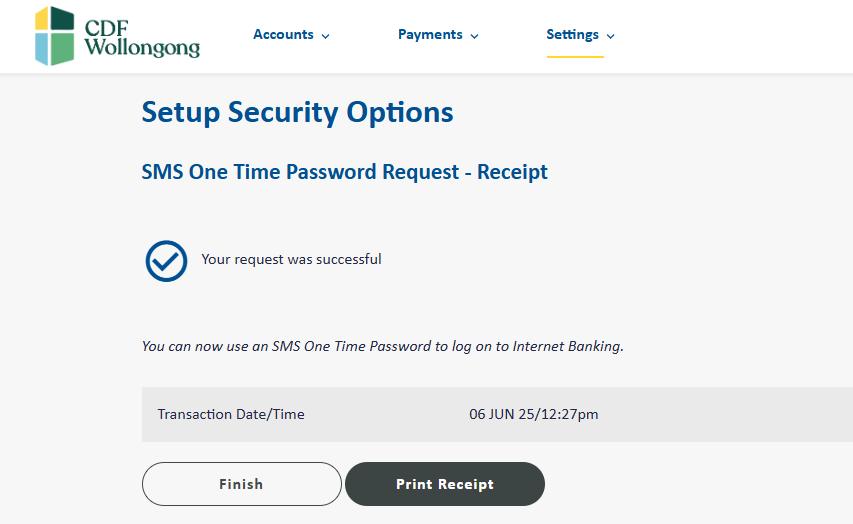Expand the chevron beside Payments
The height and width of the screenshot is (524, 853).
[474, 36]
